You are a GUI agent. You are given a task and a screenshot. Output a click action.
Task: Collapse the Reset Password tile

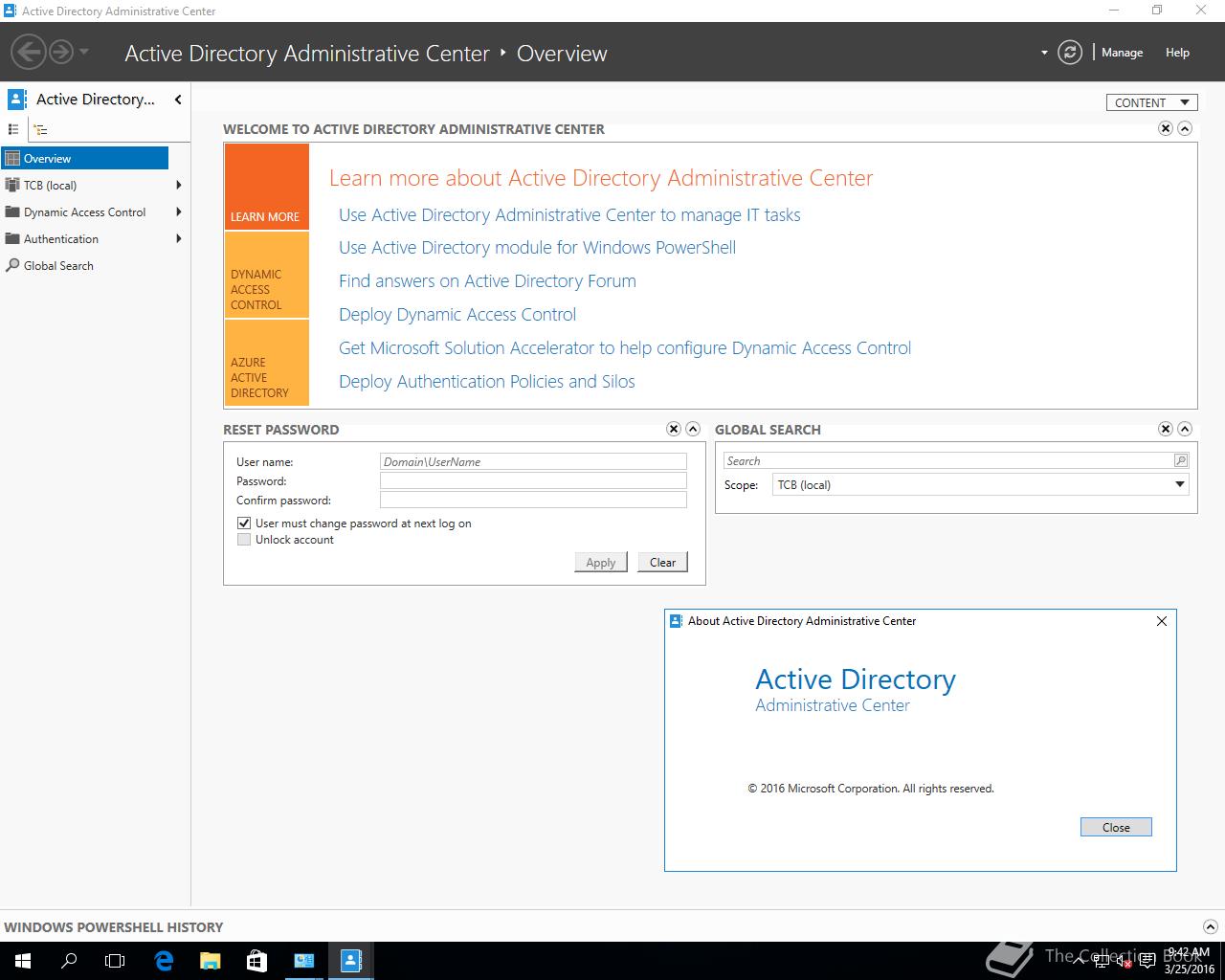[x=693, y=429]
